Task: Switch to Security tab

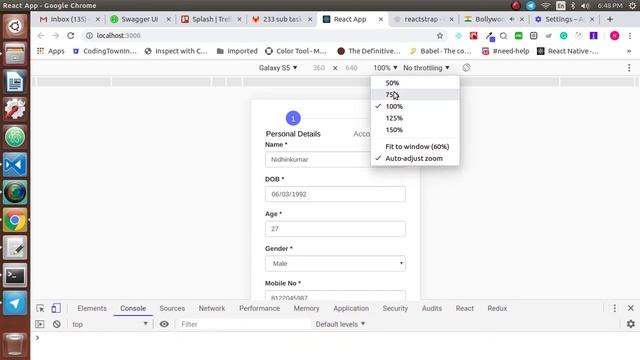Action: pyautogui.click(x=395, y=308)
